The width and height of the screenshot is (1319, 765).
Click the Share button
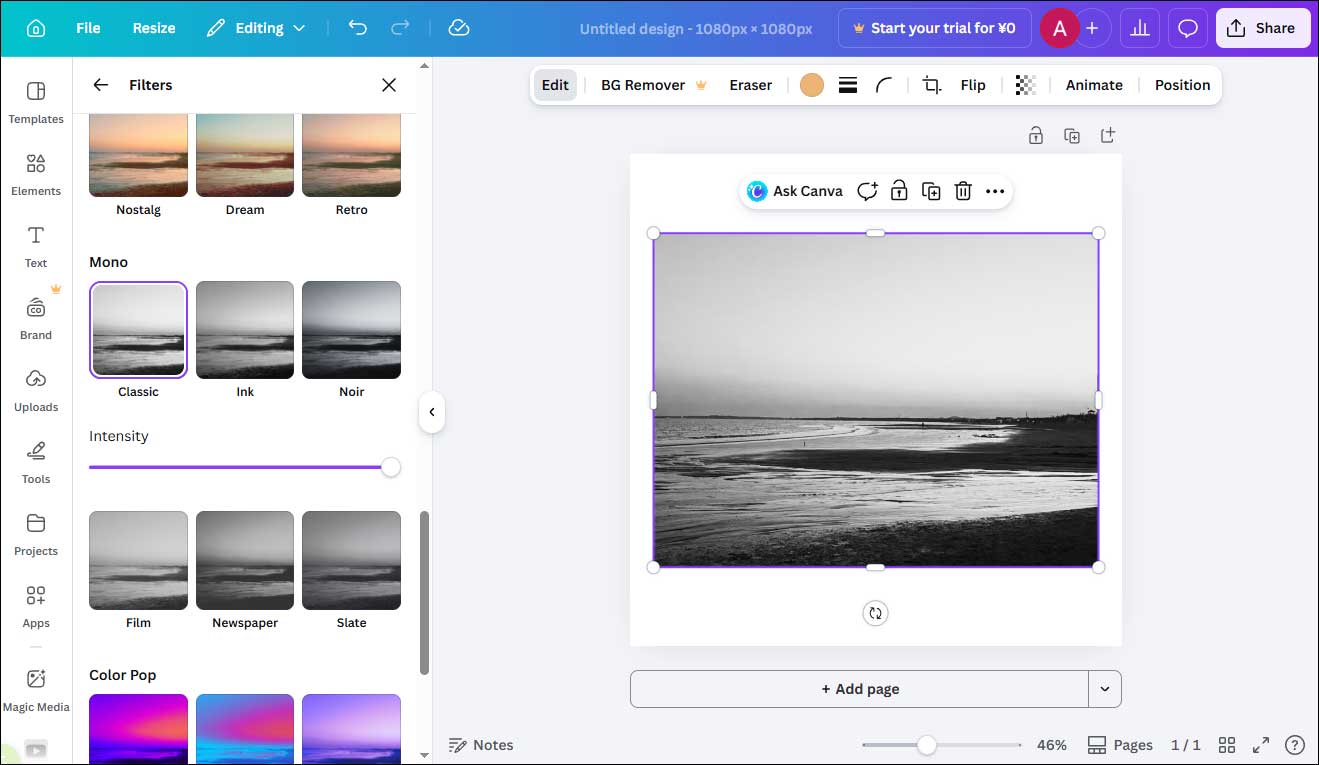point(1262,28)
